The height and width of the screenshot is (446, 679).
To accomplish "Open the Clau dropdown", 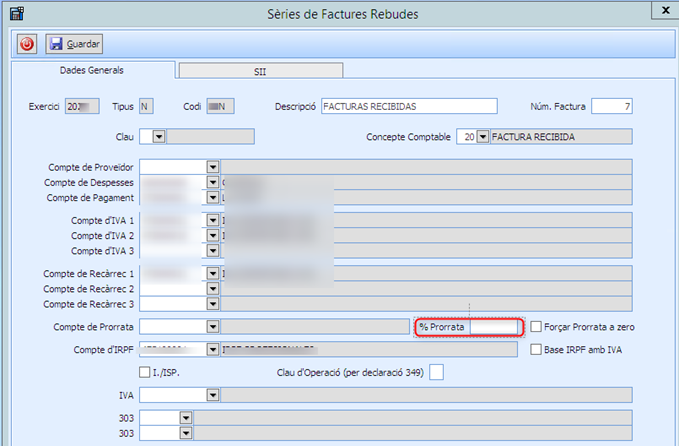I will (x=159, y=136).
